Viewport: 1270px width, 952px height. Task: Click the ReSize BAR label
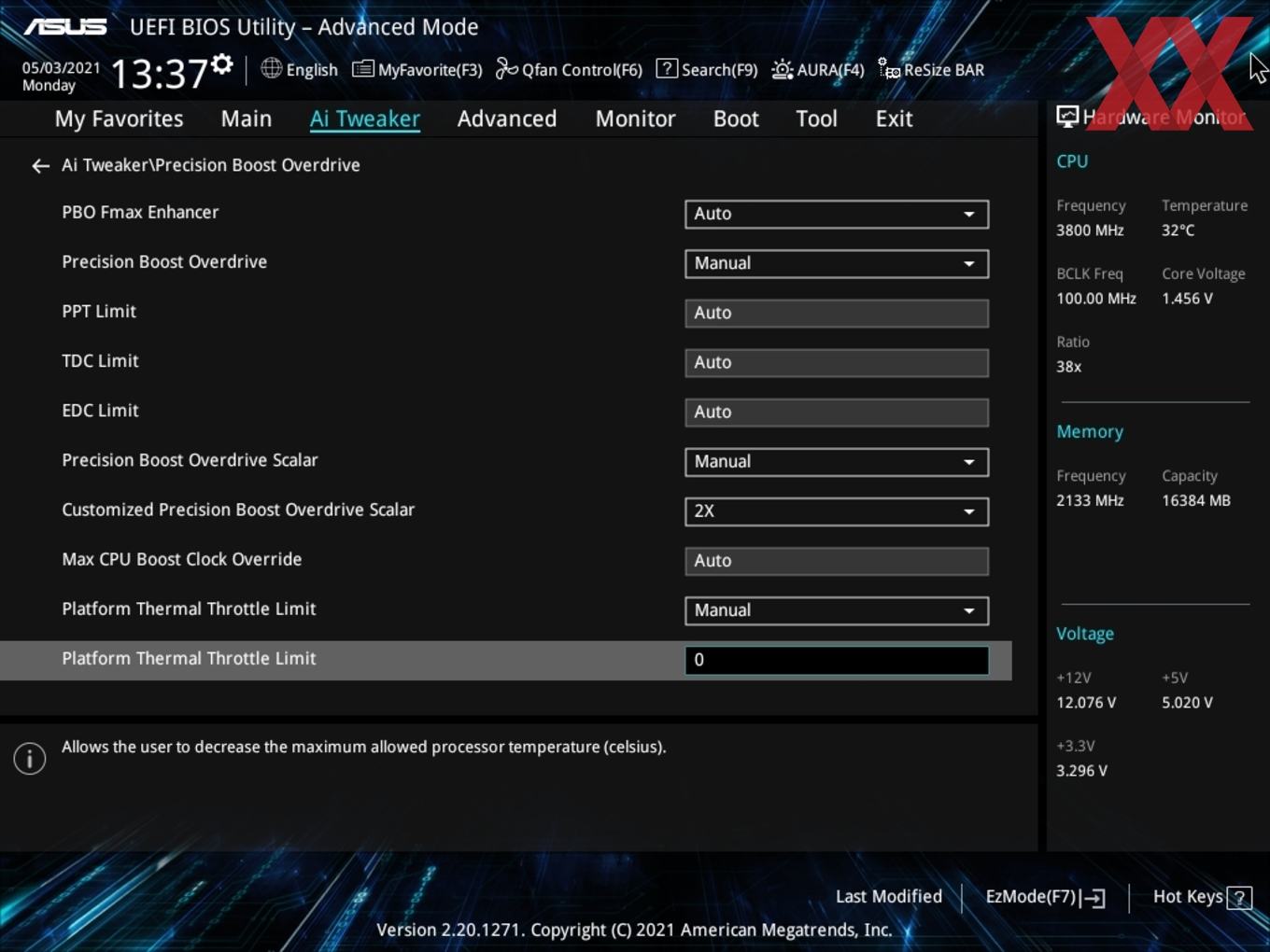point(944,70)
